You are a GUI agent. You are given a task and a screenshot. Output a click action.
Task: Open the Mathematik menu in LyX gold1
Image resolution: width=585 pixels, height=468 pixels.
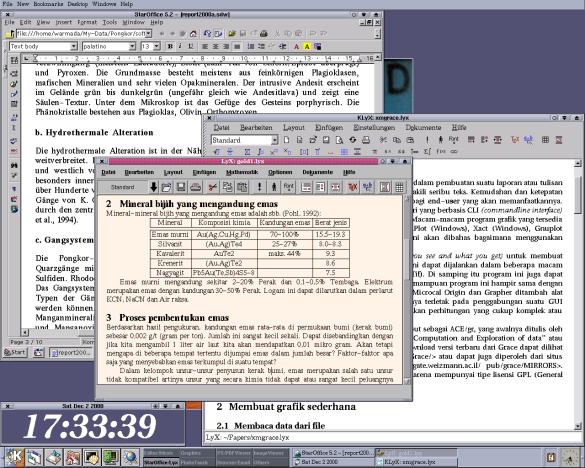click(242, 172)
